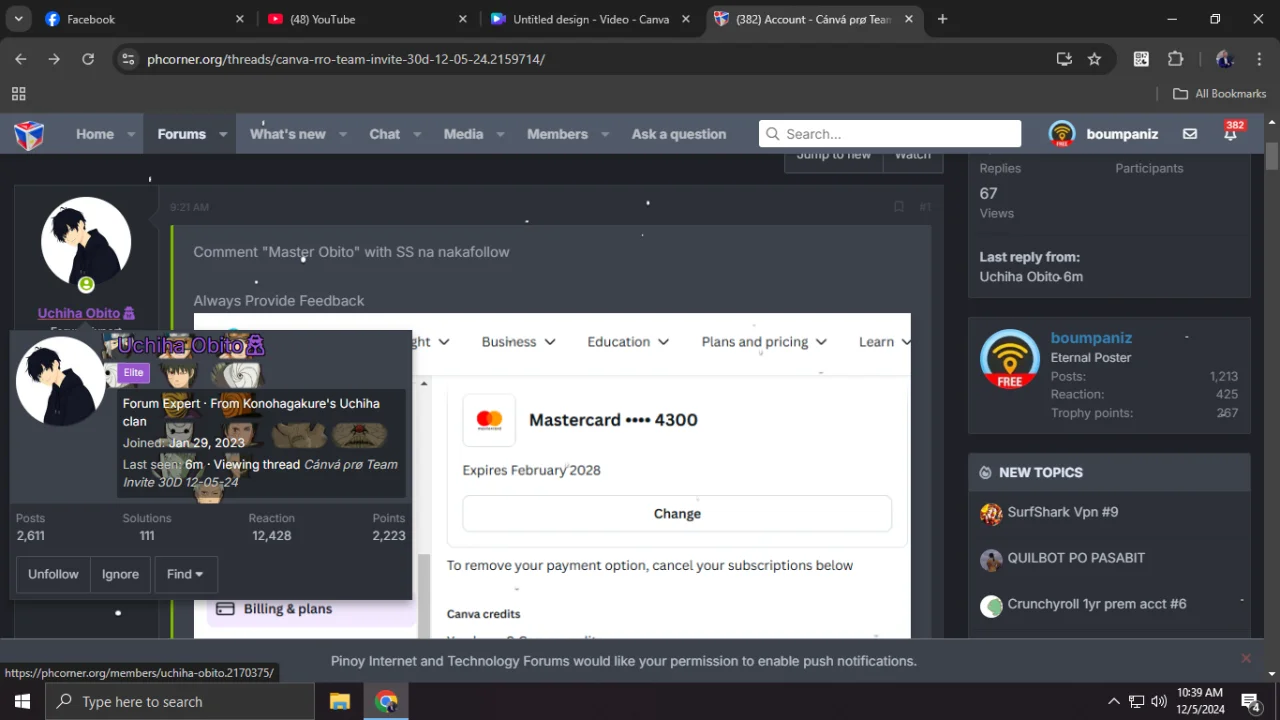
Task: Open site information icon in address bar
Action: point(127,59)
